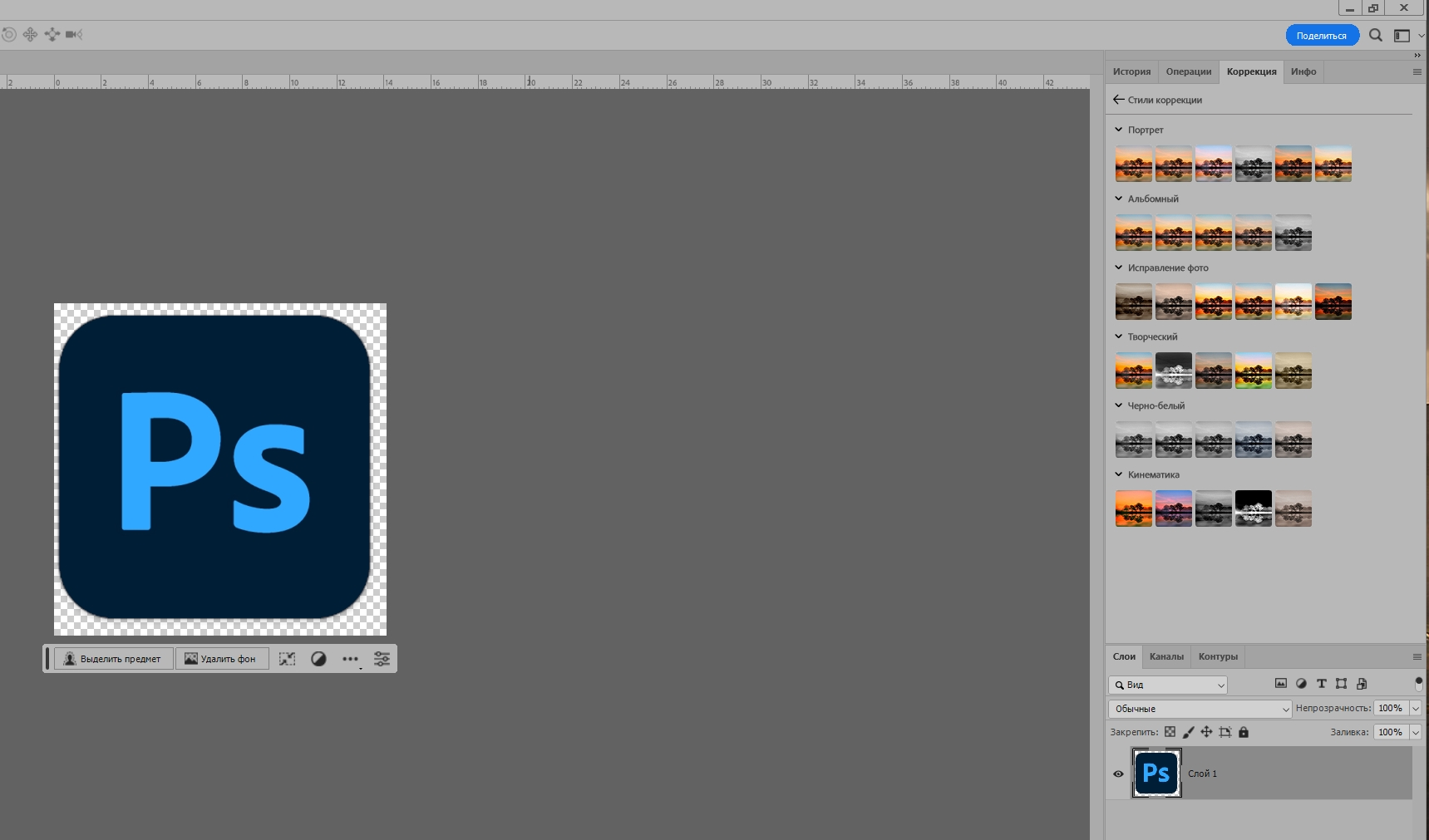Apply the grayscale preset in Портрет group

click(x=1254, y=165)
